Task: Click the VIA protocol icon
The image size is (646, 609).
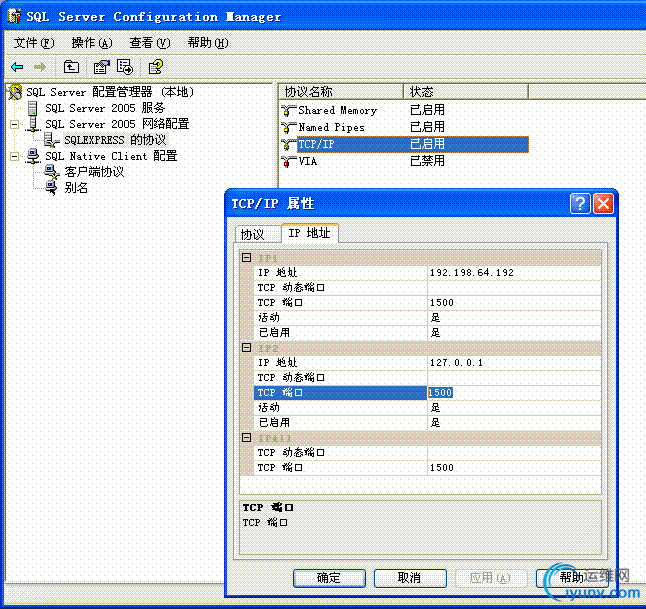Action: pyautogui.click(x=289, y=162)
